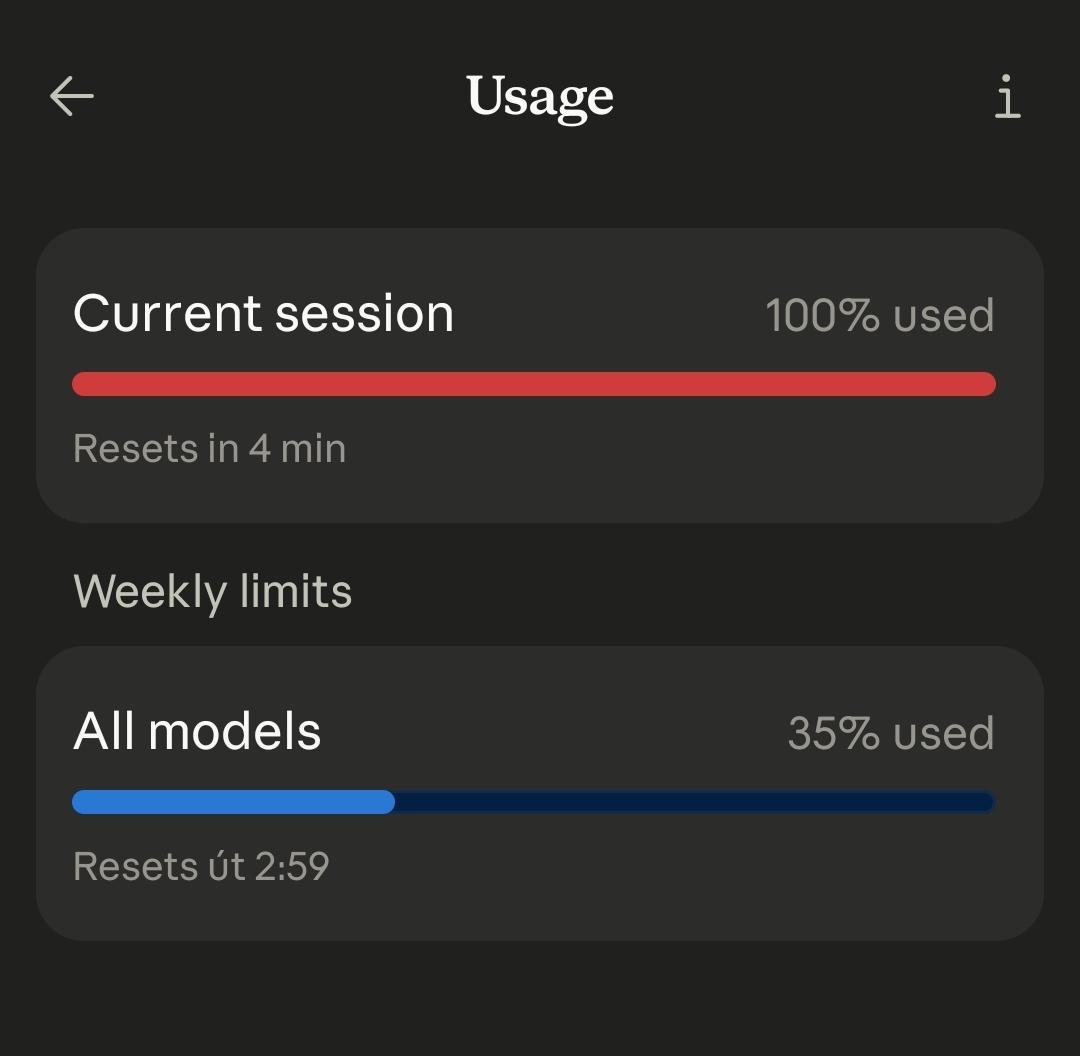Tap the left end of blue progress bar
The image size is (1080, 1056).
click(85, 802)
